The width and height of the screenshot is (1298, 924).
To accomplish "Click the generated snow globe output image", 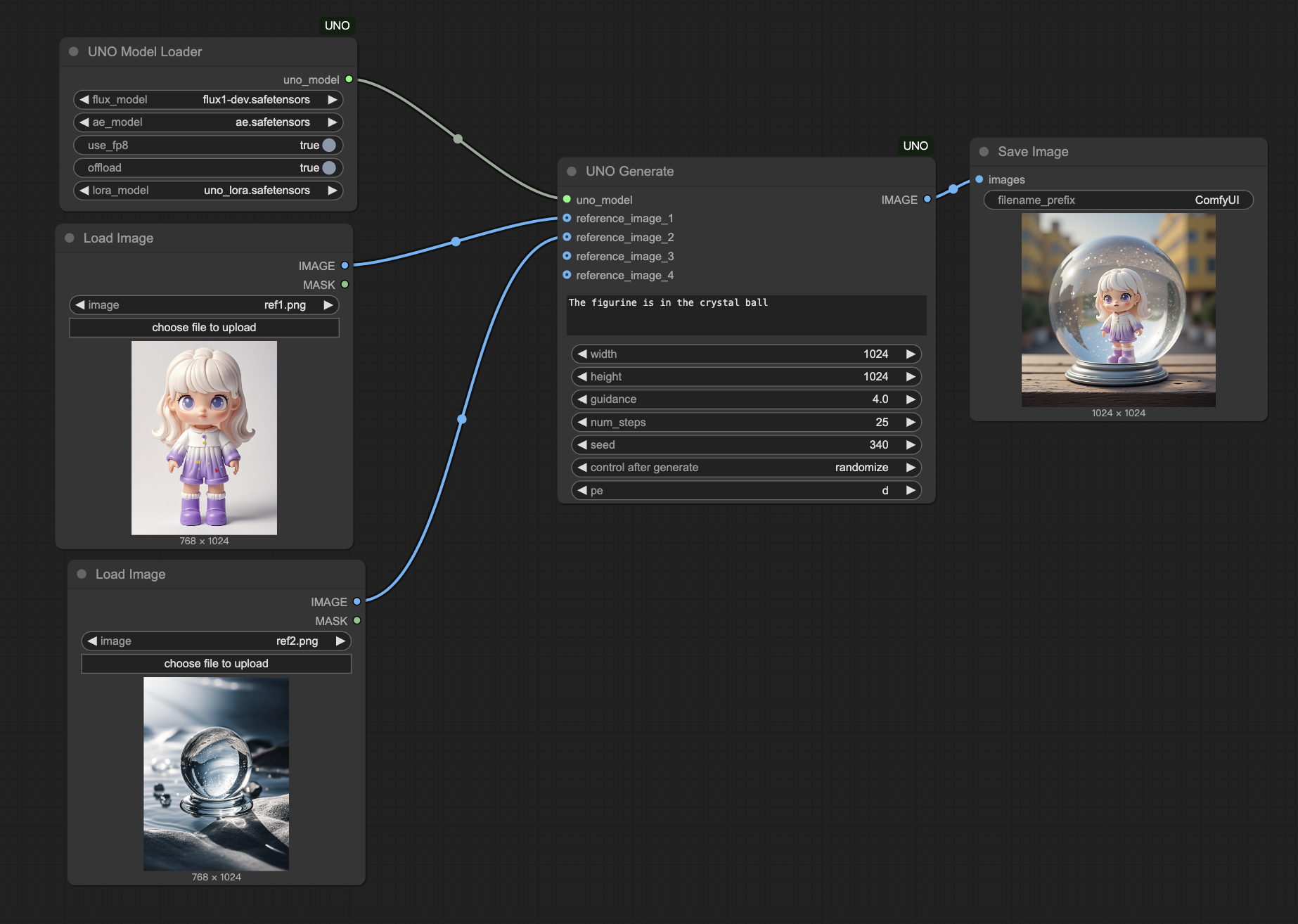I will tap(1118, 309).
